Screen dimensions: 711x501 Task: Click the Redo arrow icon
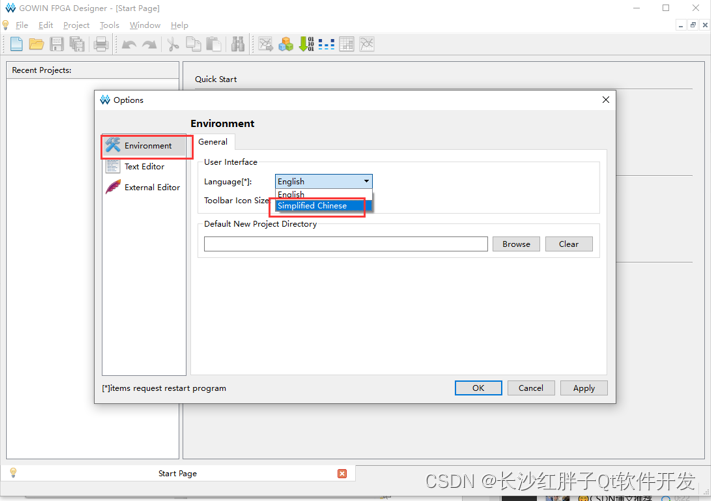point(149,44)
